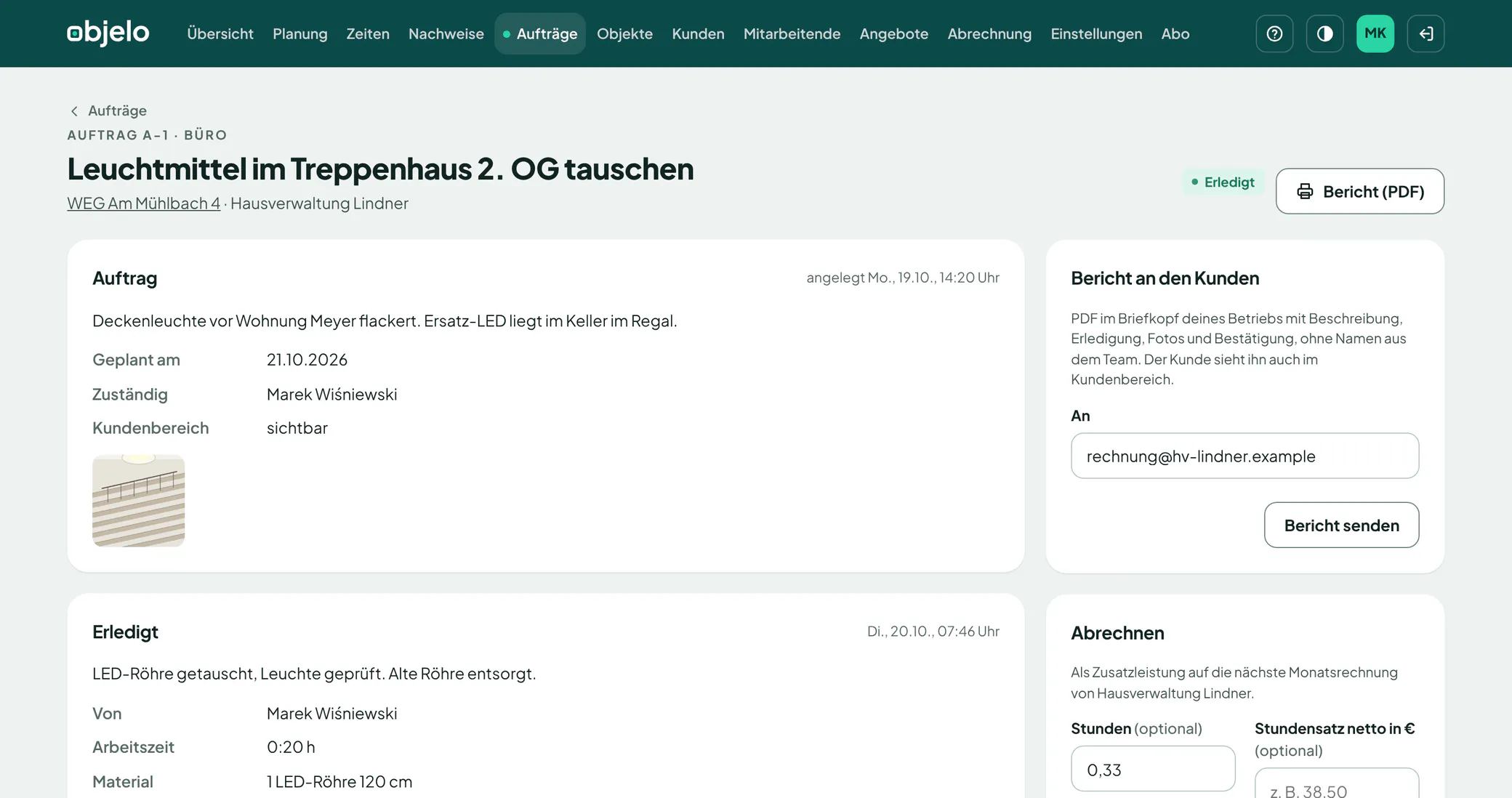
Task: Click the planned date 21.10.2026
Action: point(307,360)
